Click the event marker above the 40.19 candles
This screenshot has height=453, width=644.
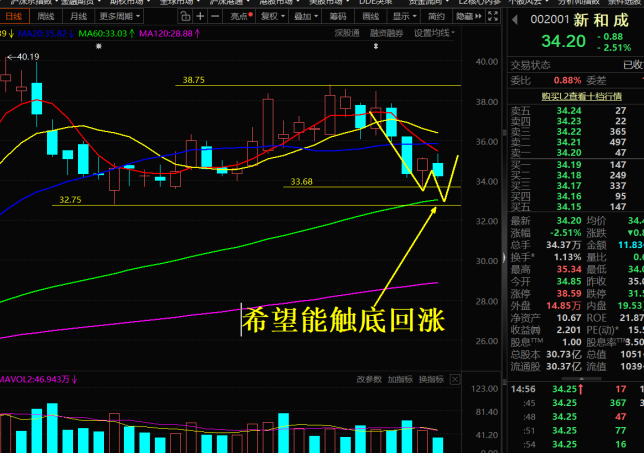pyautogui.click(x=99, y=46)
